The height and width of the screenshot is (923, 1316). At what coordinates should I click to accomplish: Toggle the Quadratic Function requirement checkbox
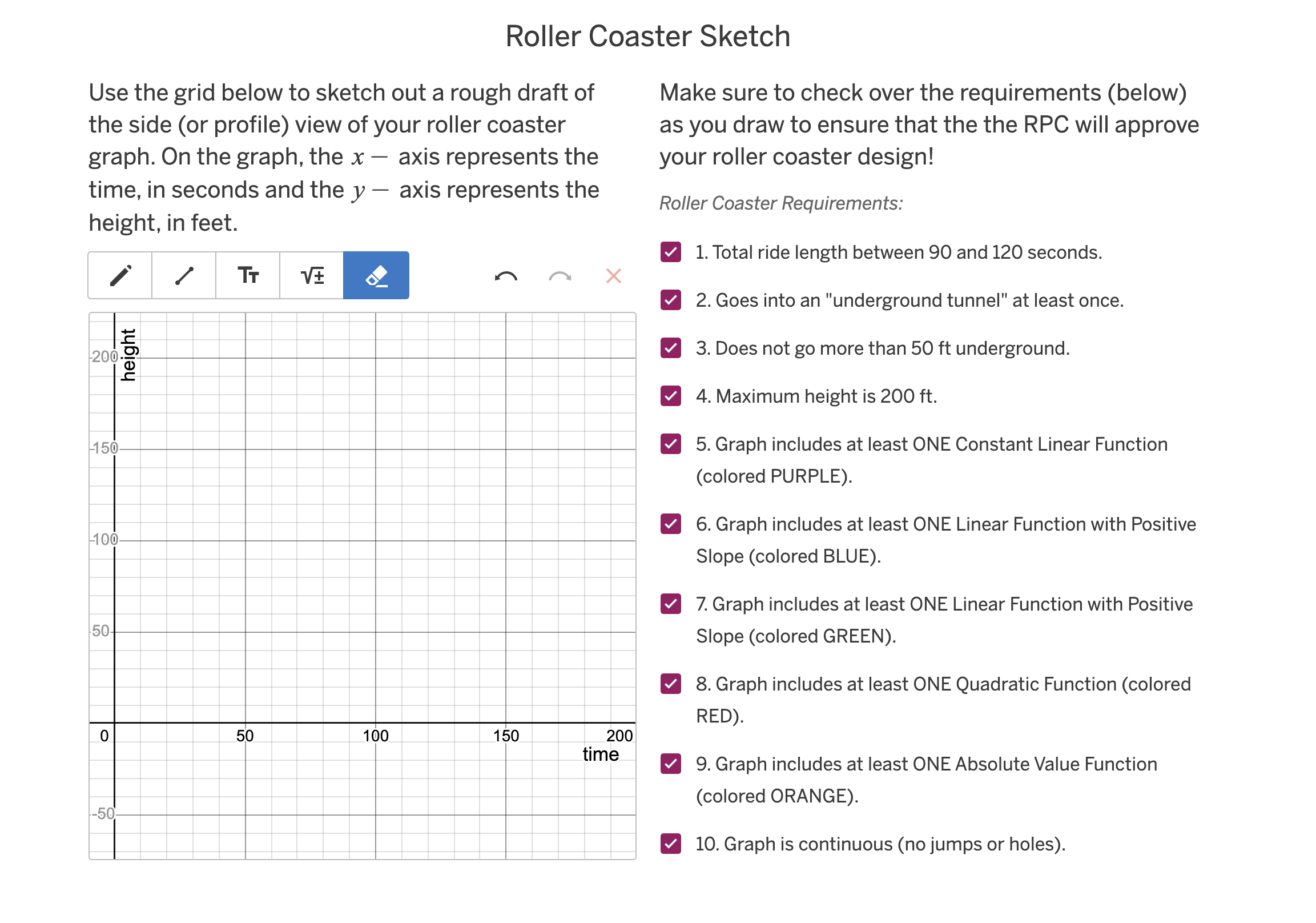[671, 684]
